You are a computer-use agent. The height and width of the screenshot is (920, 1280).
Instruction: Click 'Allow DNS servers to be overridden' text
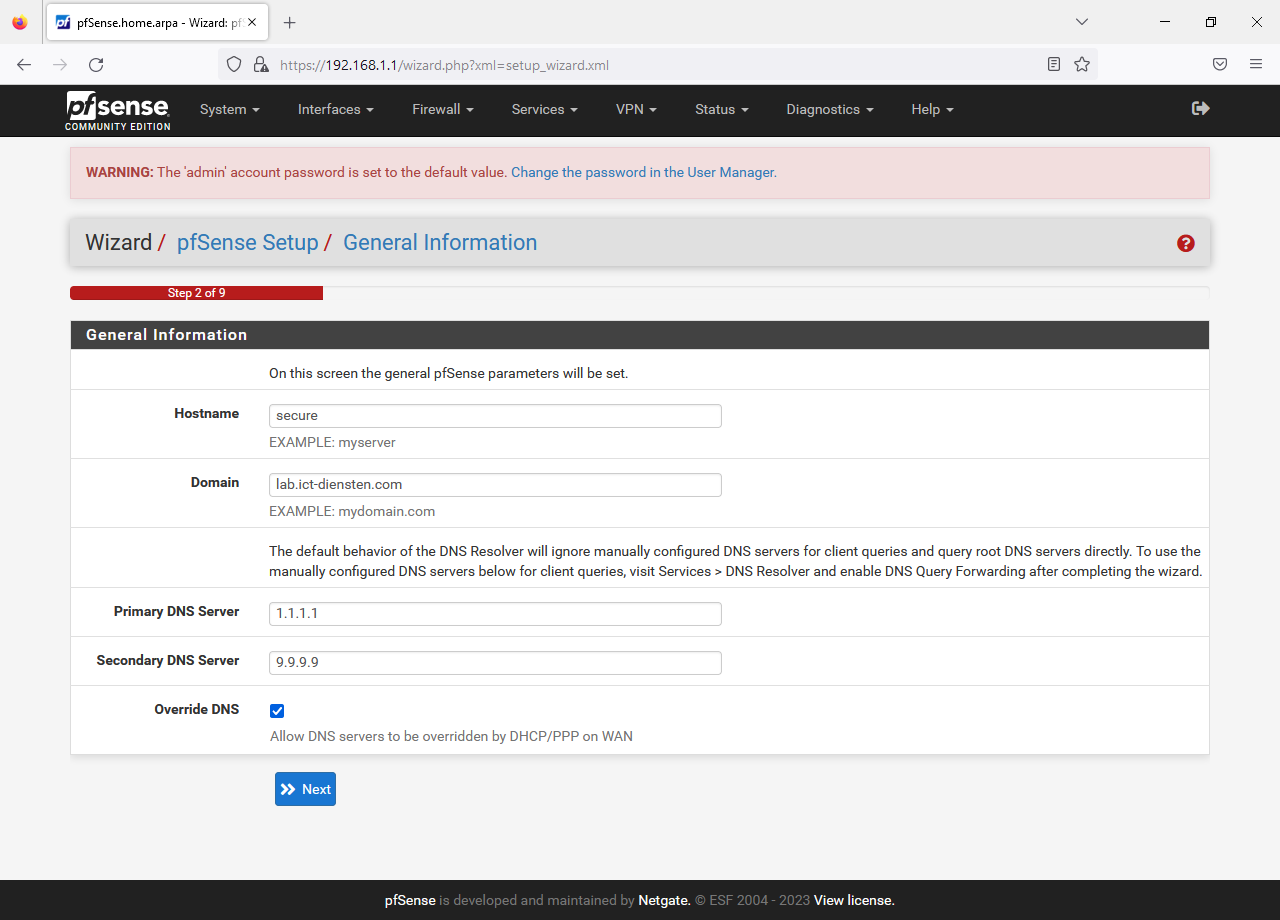point(451,736)
